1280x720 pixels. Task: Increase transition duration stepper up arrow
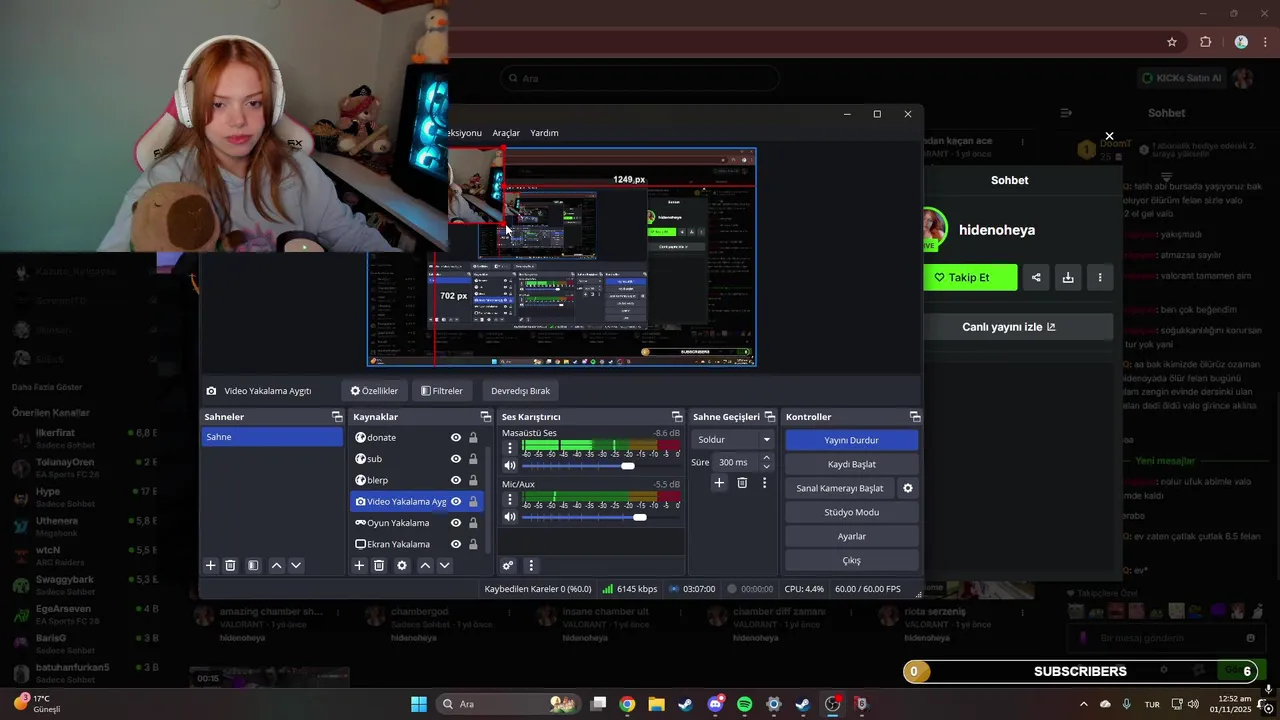(767, 458)
